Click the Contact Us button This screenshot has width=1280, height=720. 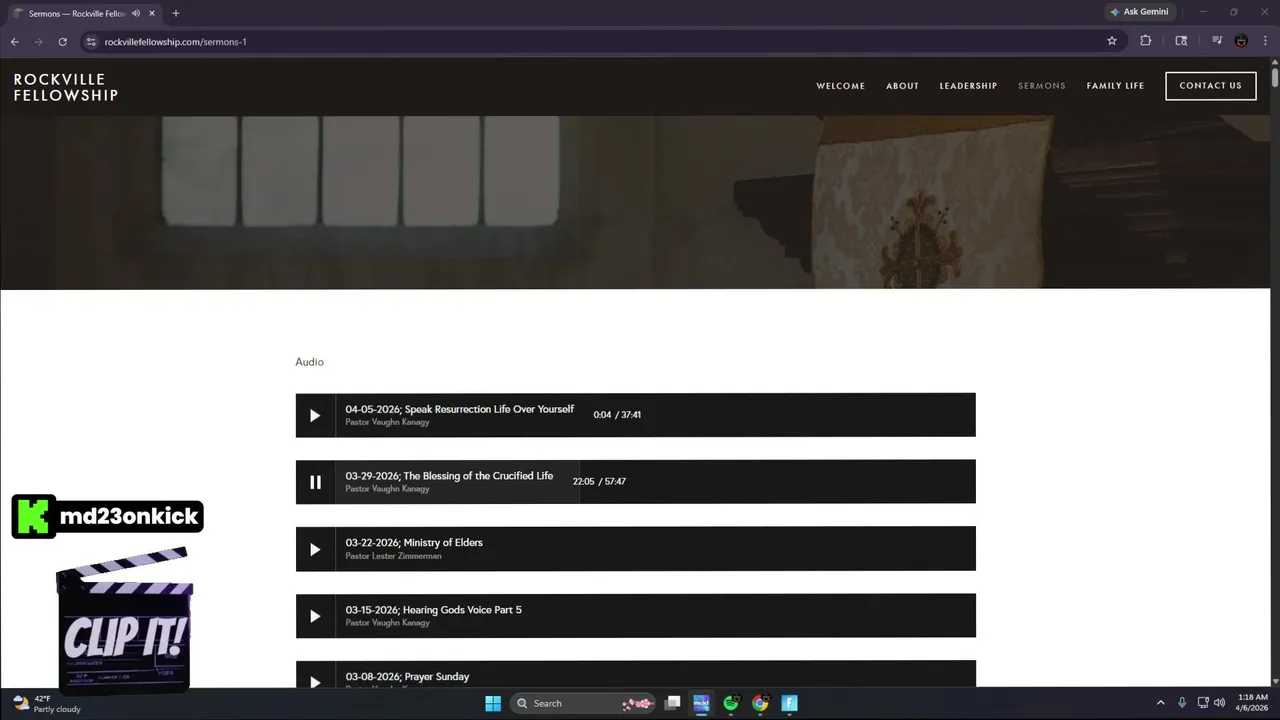point(1210,86)
